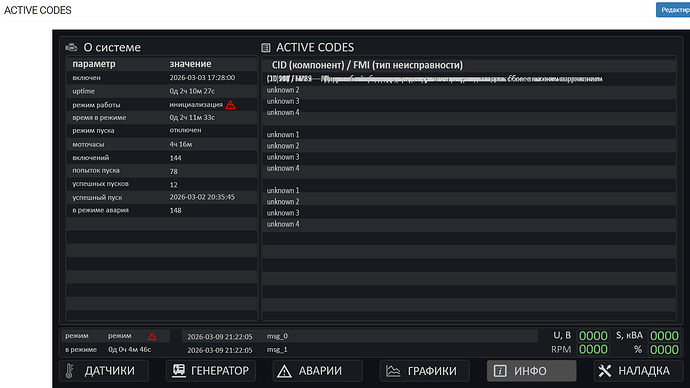Click the red warning triangle in status bar

tap(152, 336)
